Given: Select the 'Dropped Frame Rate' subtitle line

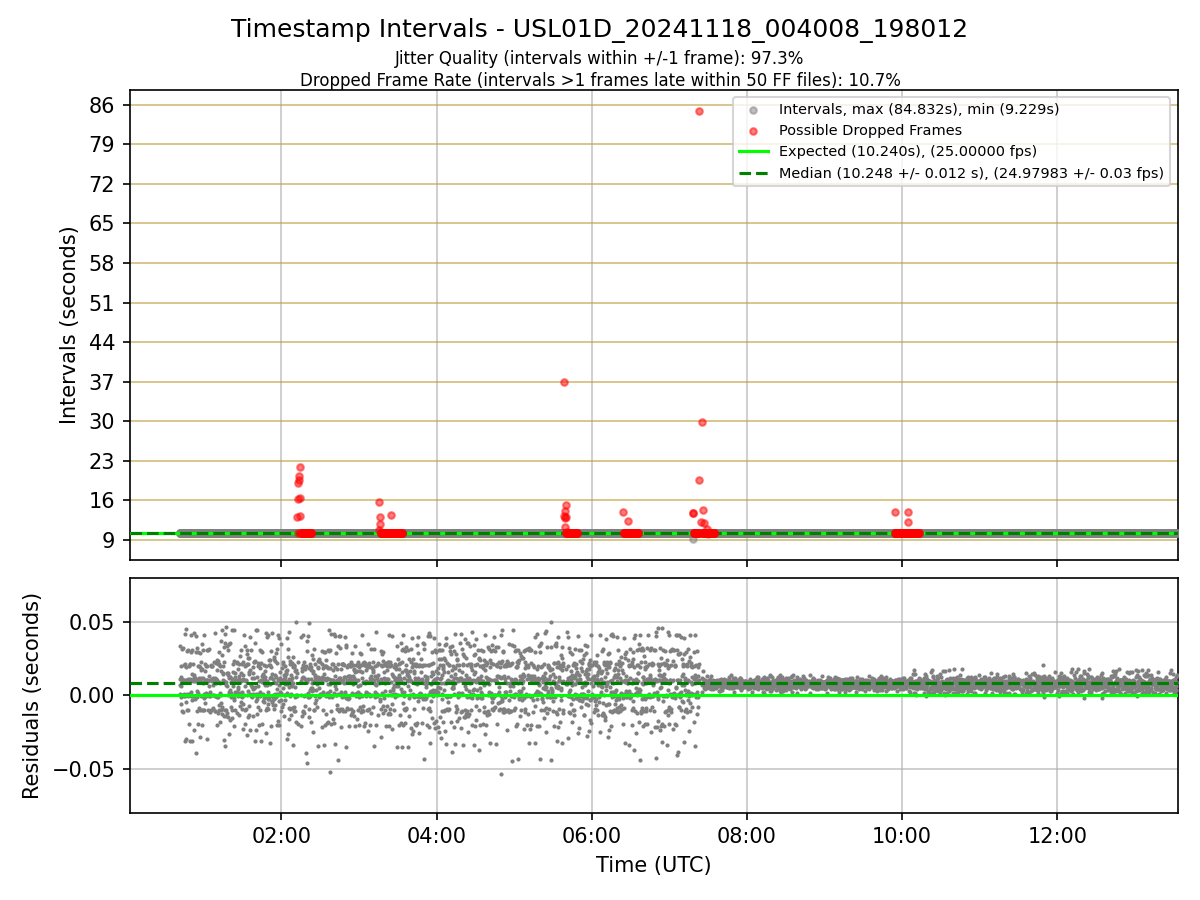Looking at the screenshot, I should coord(600,79).
